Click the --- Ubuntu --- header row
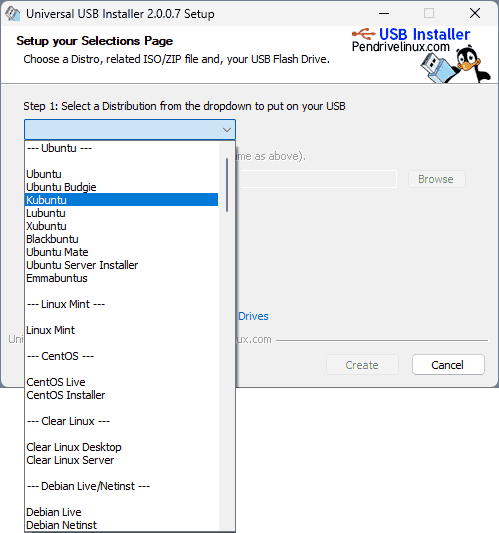The width and height of the screenshot is (499, 533). click(x=121, y=148)
